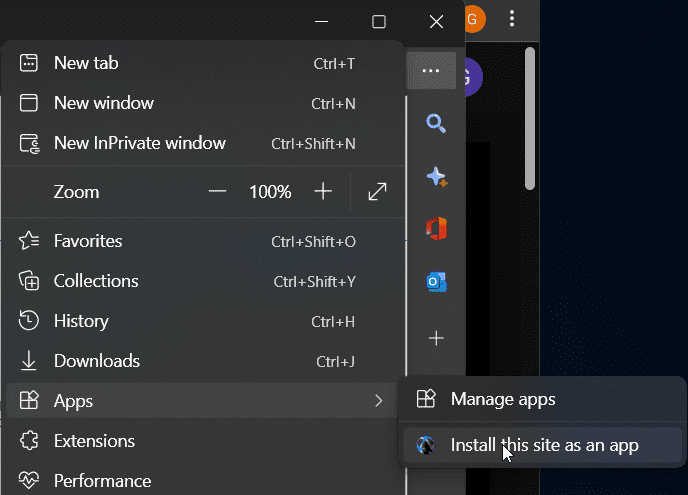Click the Performance heartbeat icon
The image size is (688, 495).
[x=29, y=481]
